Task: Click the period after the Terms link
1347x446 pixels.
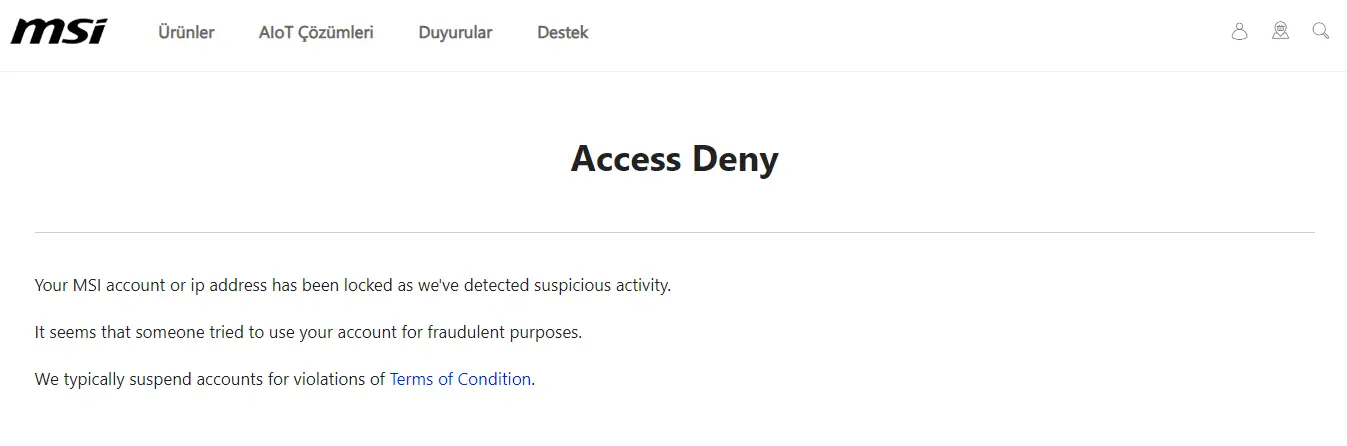Action: [x=533, y=379]
